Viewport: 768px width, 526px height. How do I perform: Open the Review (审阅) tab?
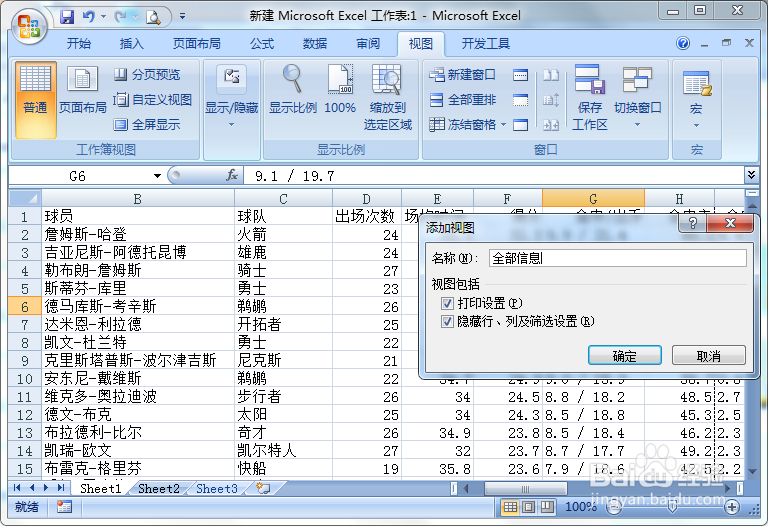368,44
